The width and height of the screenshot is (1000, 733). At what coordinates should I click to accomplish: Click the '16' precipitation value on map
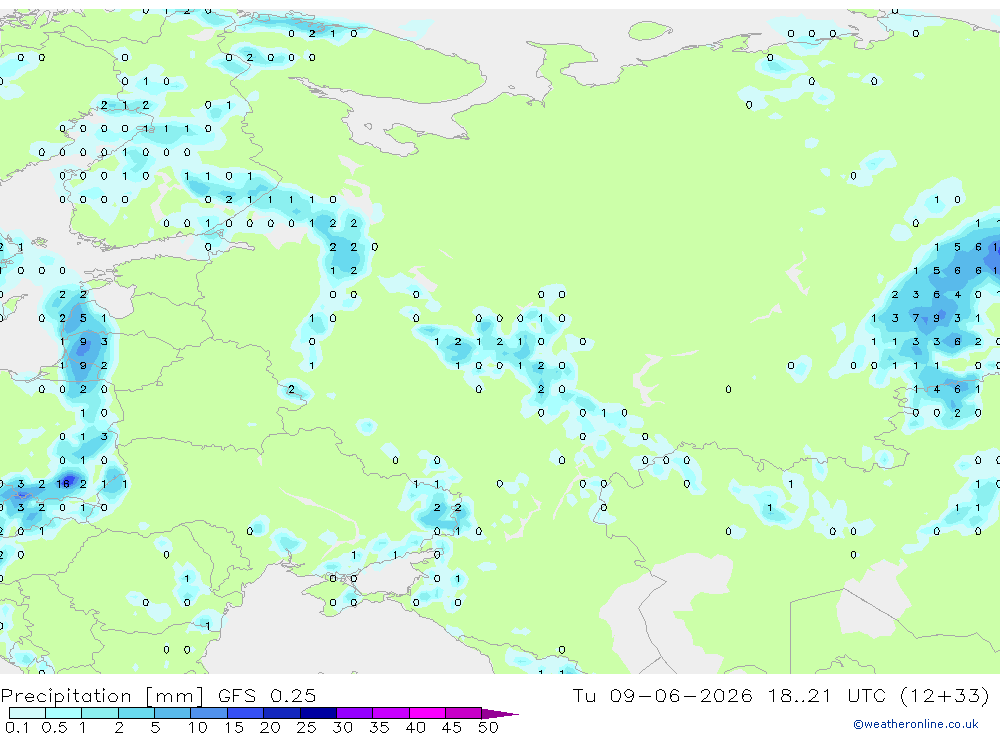(62, 484)
